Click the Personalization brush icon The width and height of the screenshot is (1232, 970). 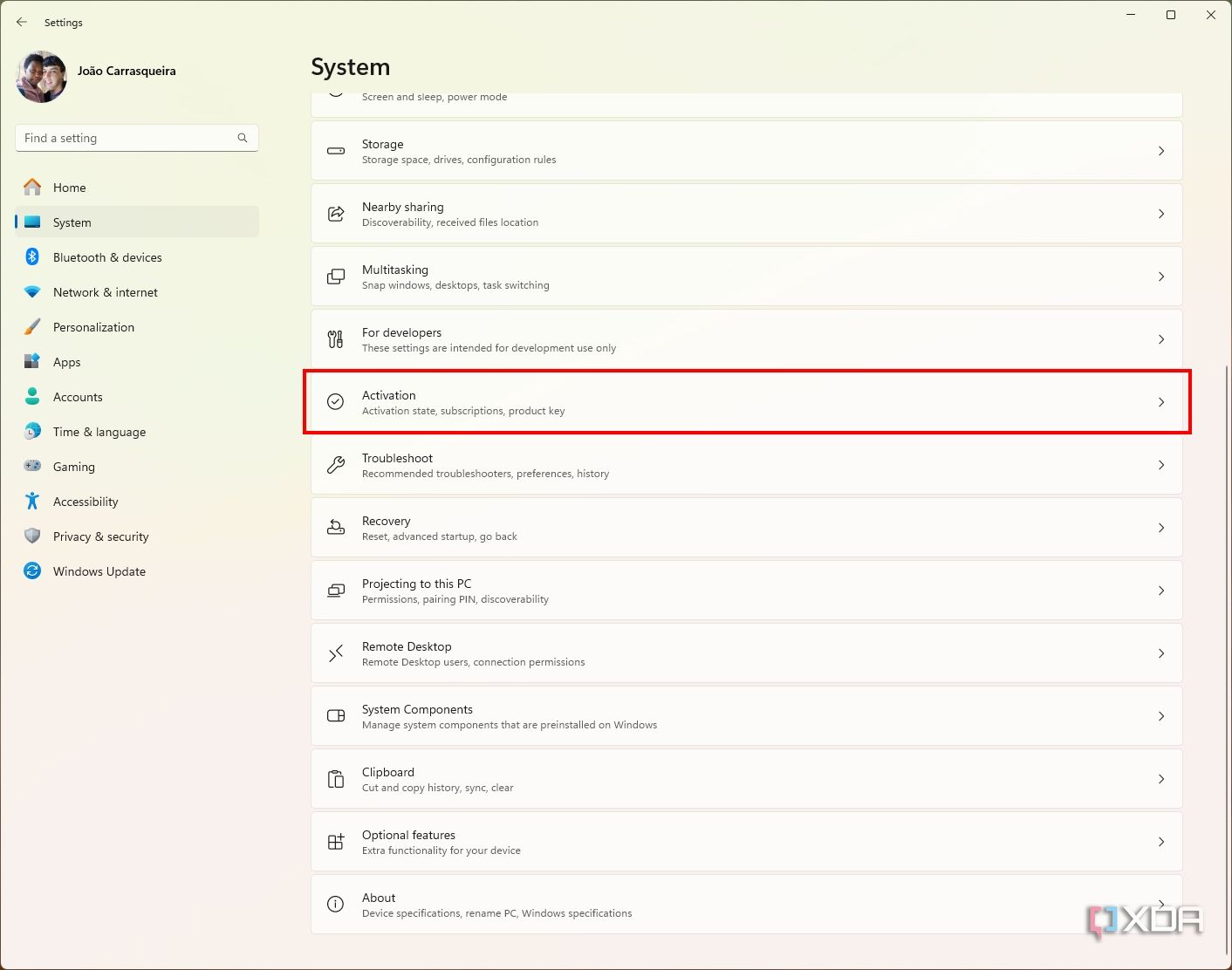pyautogui.click(x=32, y=326)
